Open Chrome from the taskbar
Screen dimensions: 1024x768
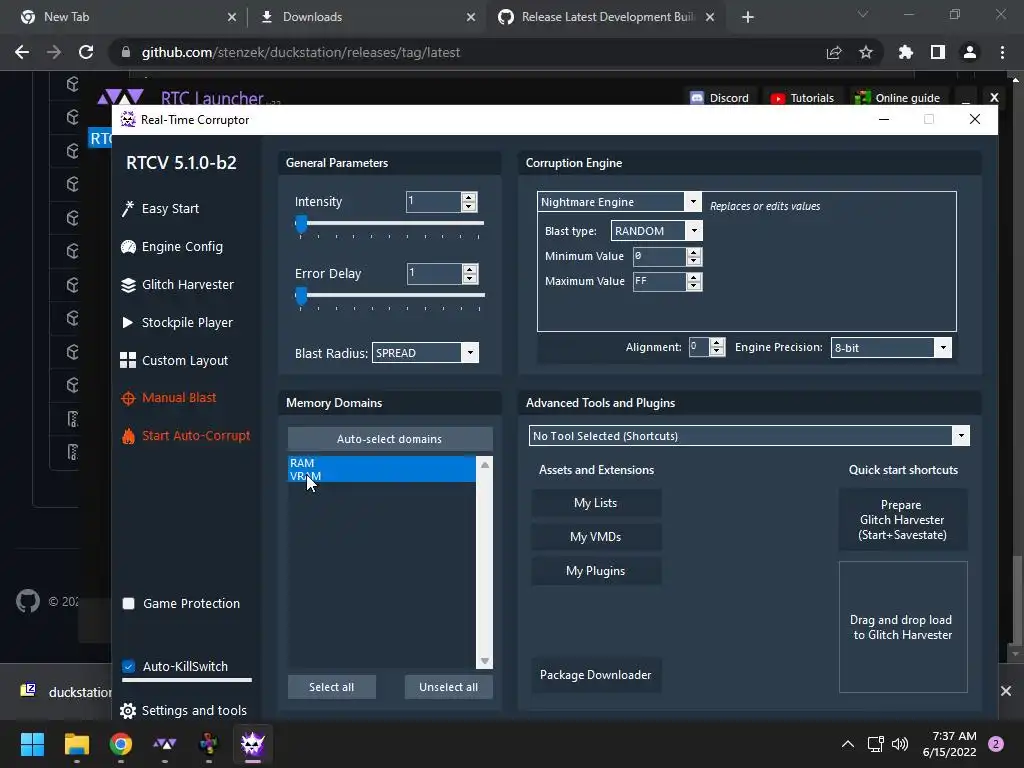click(x=120, y=744)
